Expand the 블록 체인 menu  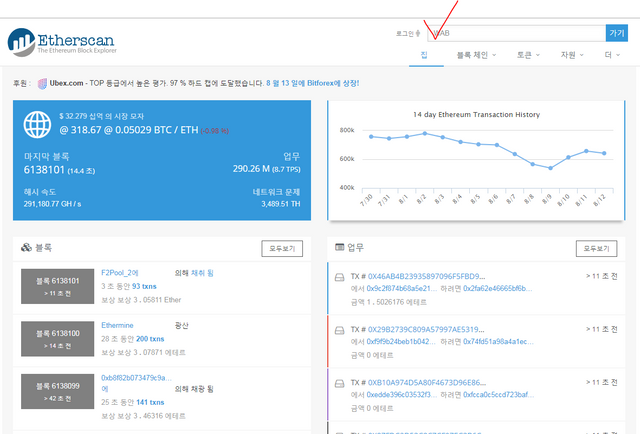coord(476,55)
